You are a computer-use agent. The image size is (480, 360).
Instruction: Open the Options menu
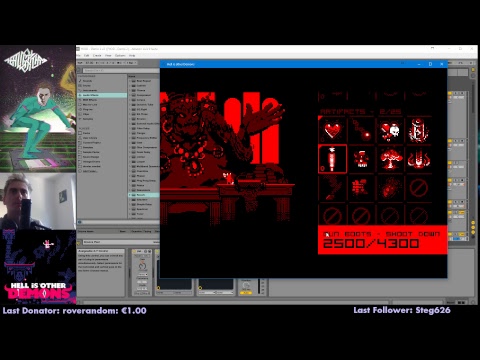120,55
